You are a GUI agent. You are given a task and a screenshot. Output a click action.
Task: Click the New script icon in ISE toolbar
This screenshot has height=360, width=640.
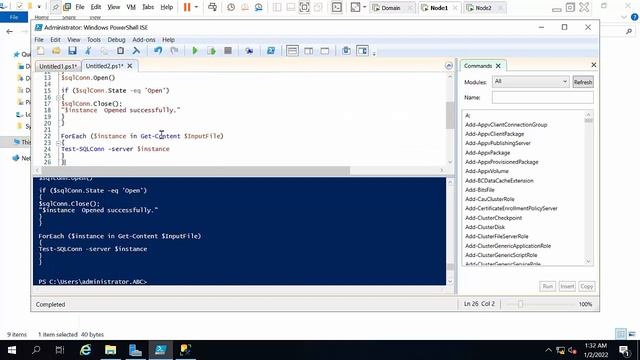40,51
